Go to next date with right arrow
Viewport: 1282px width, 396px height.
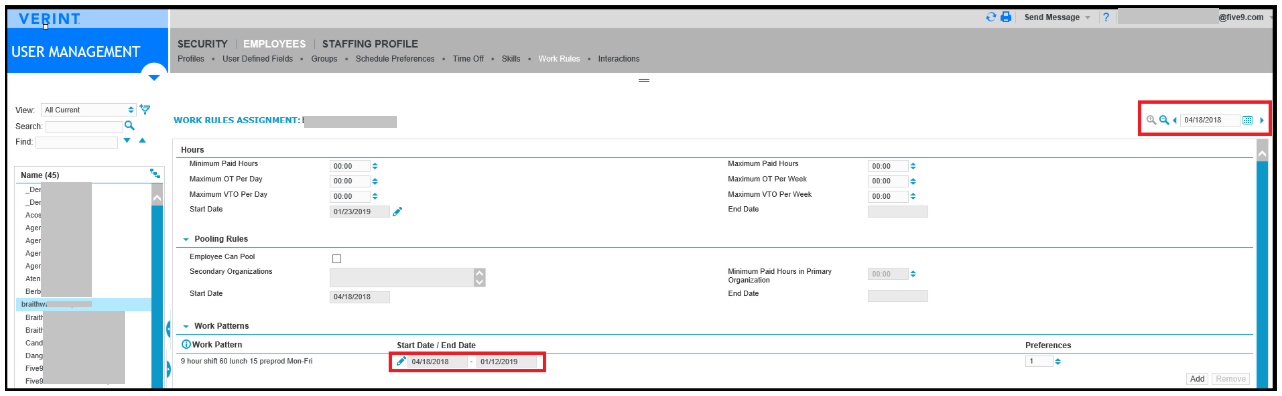tap(1261, 120)
